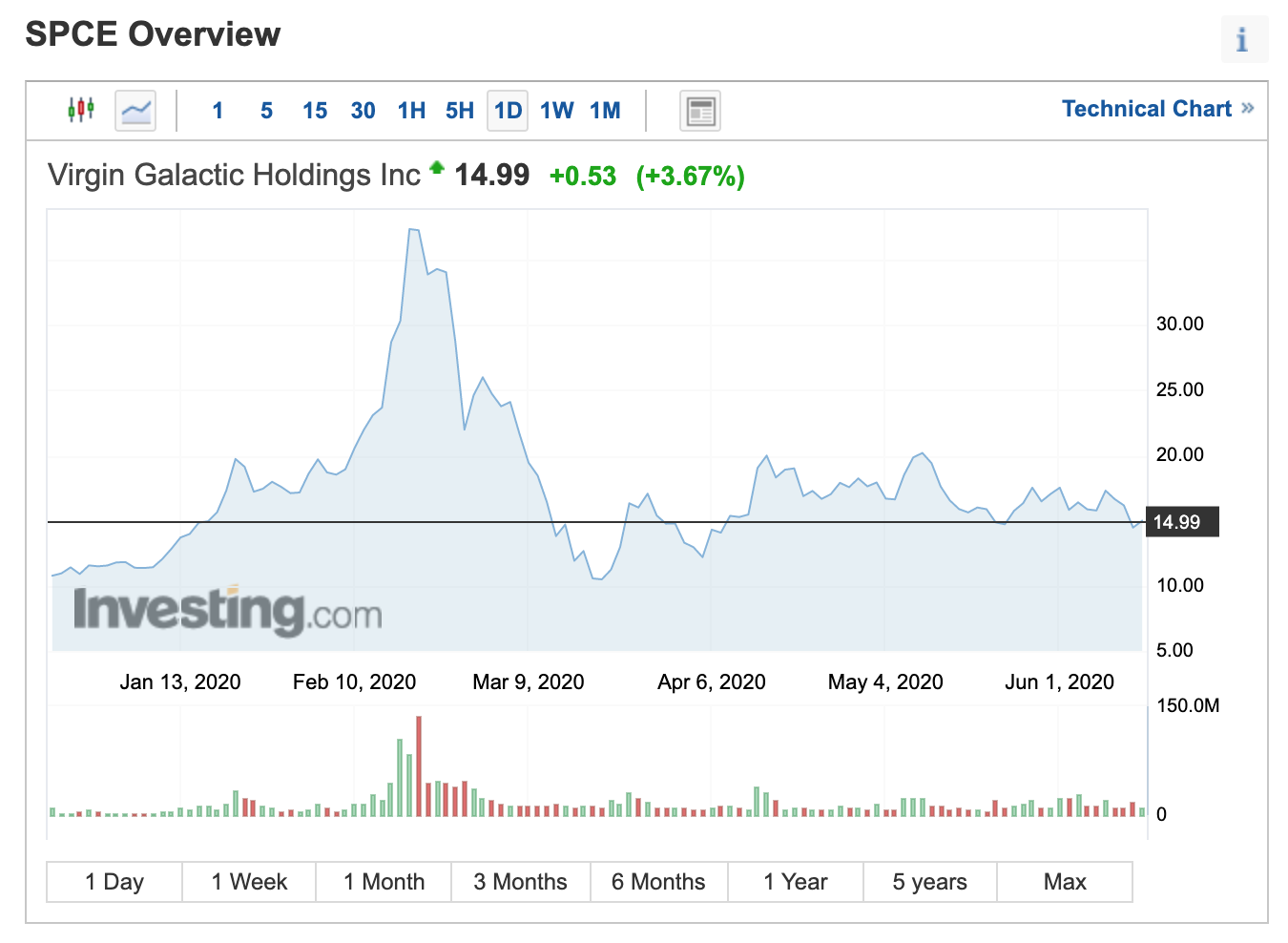Set interval to 1 minute
This screenshot has height=943, width=1288.
(x=218, y=111)
